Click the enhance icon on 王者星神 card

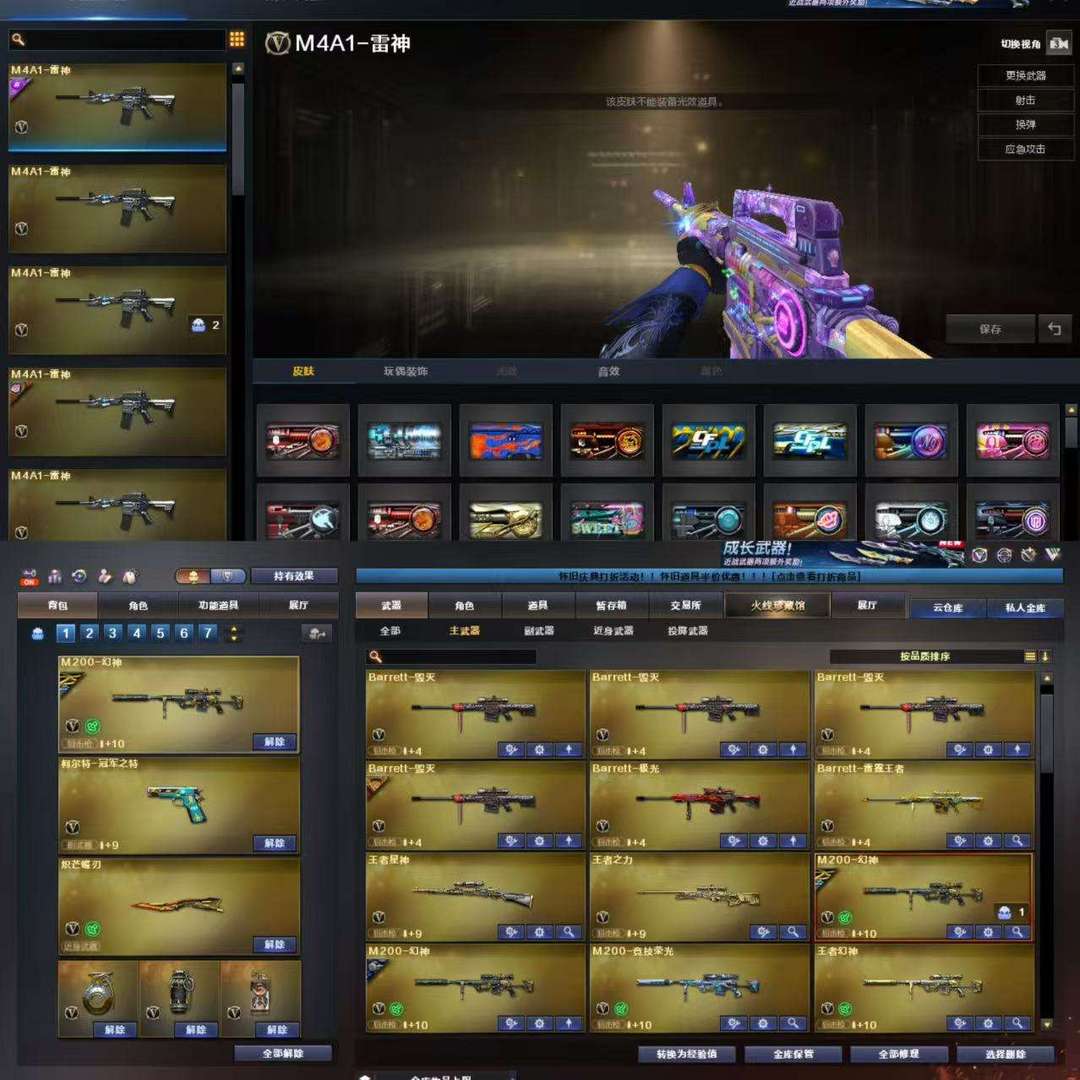(511, 933)
